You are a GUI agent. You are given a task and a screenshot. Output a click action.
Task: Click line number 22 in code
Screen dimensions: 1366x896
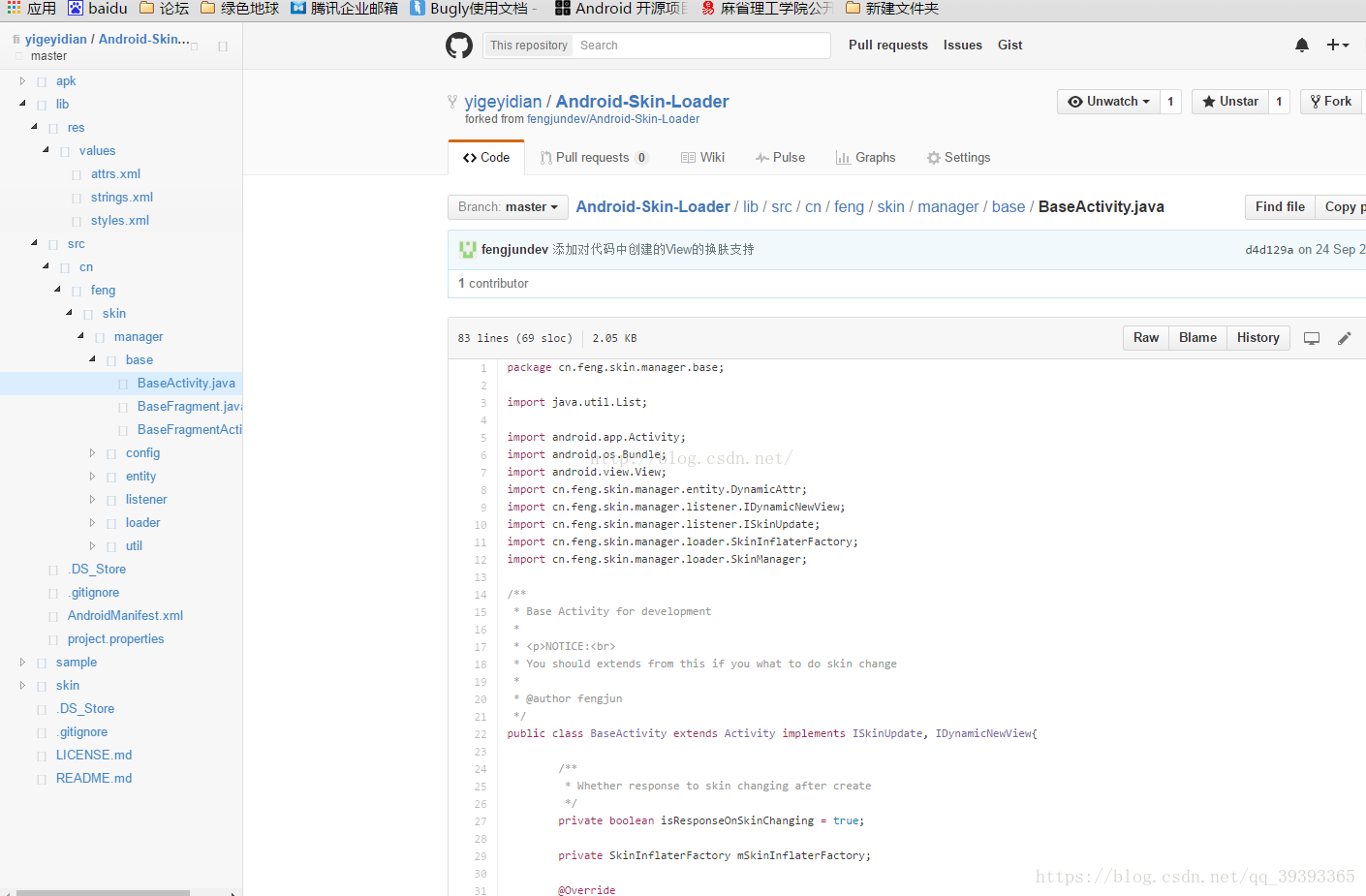point(481,734)
